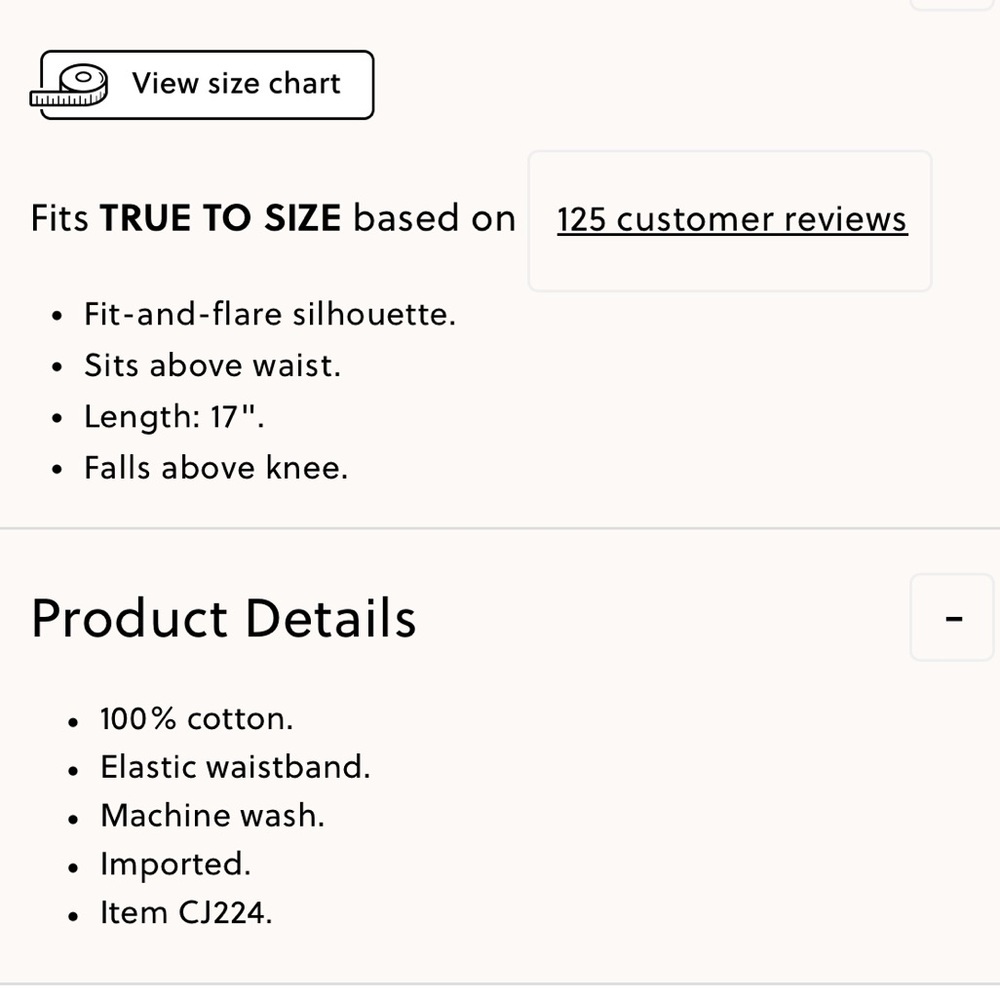Click the 'based on' text
Viewport: 1000px width, 1000px height.
click(434, 218)
